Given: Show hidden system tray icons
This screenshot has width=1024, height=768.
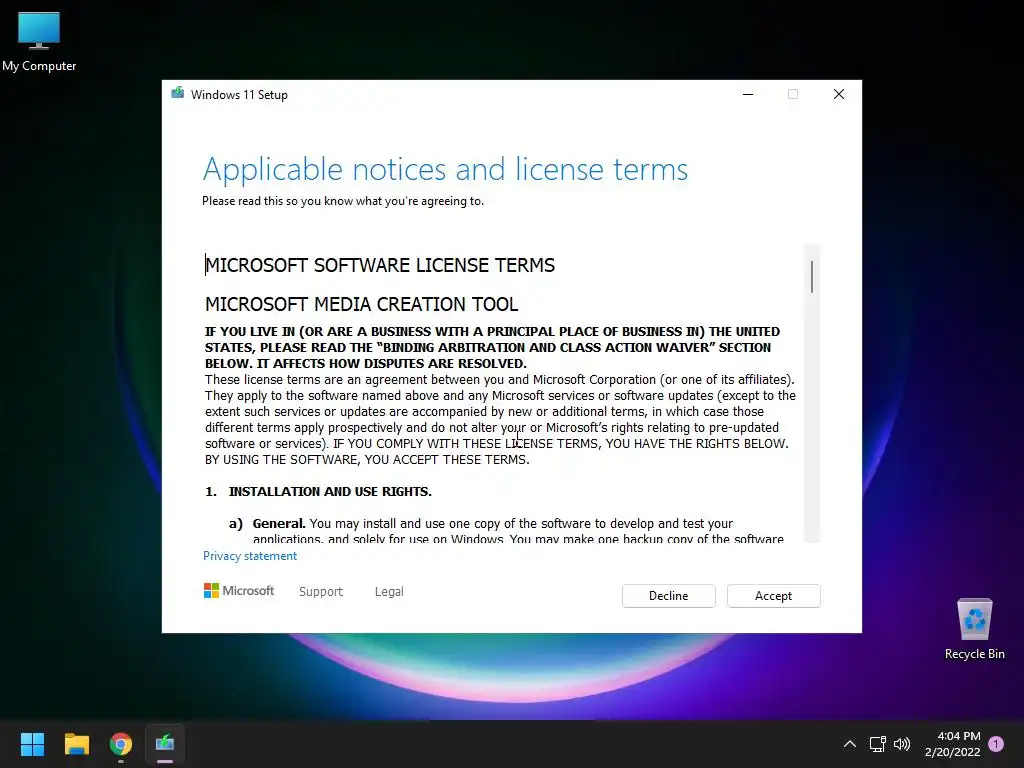Looking at the screenshot, I should click(x=850, y=744).
